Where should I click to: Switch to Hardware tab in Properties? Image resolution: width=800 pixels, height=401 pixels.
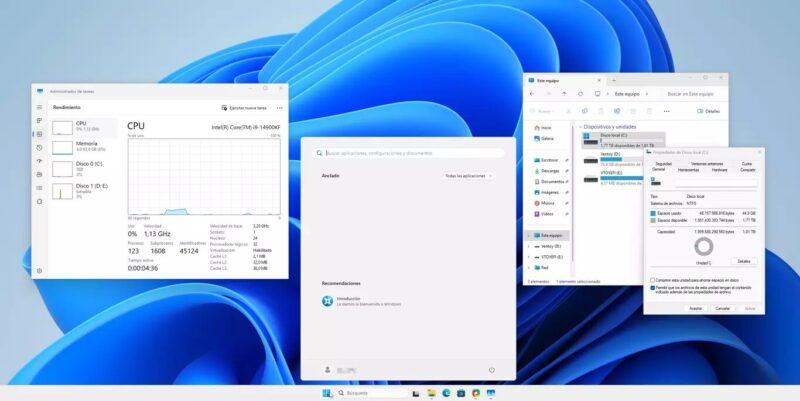click(719, 170)
